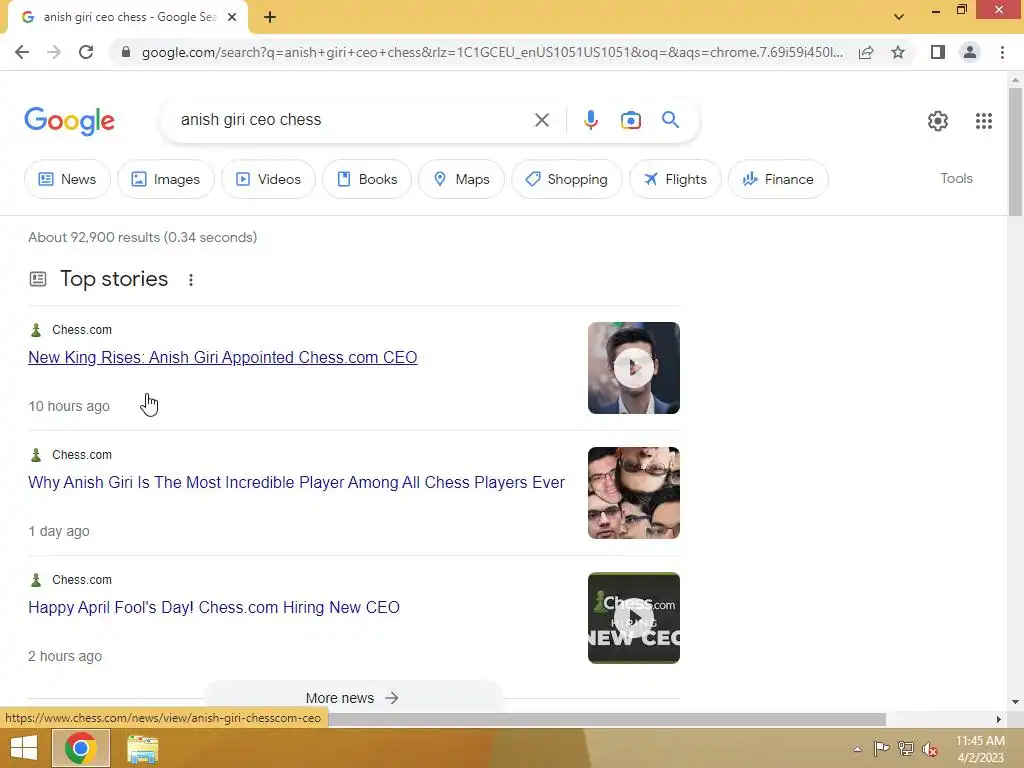This screenshot has width=1024, height=768.
Task: Submit search with the magnifier icon
Action: (670, 120)
